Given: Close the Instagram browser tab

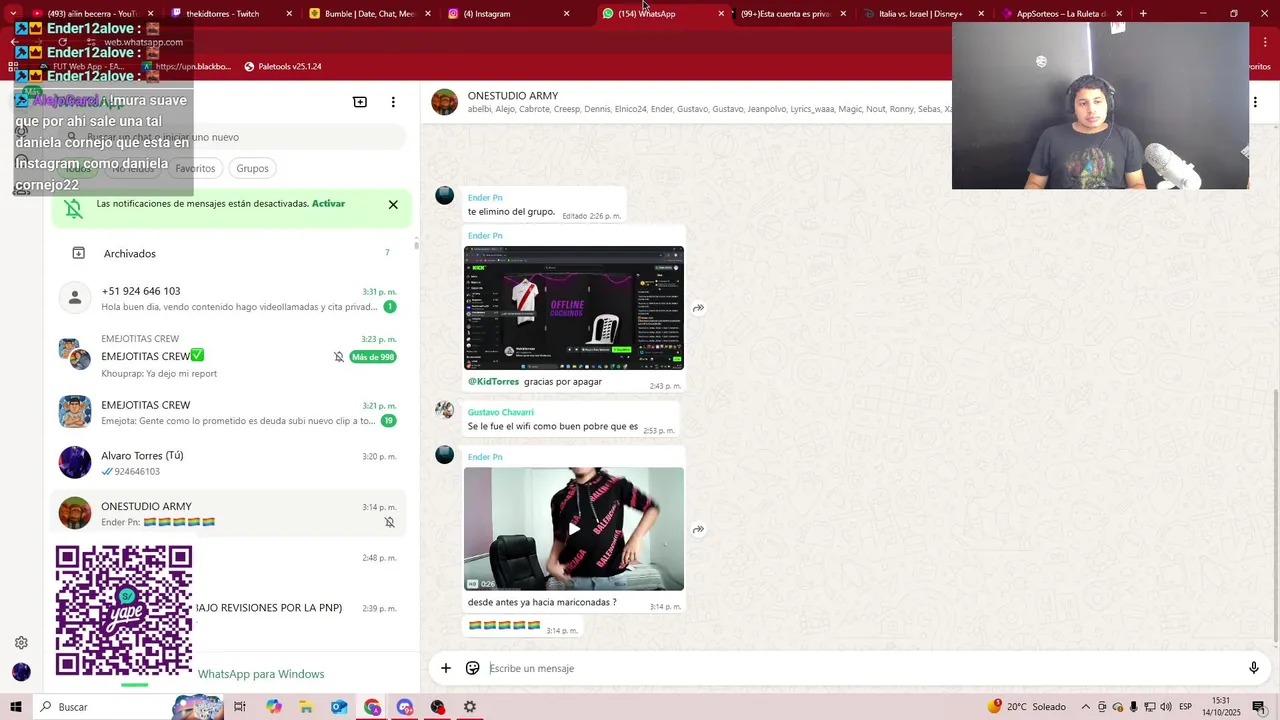Looking at the screenshot, I should [566, 14].
